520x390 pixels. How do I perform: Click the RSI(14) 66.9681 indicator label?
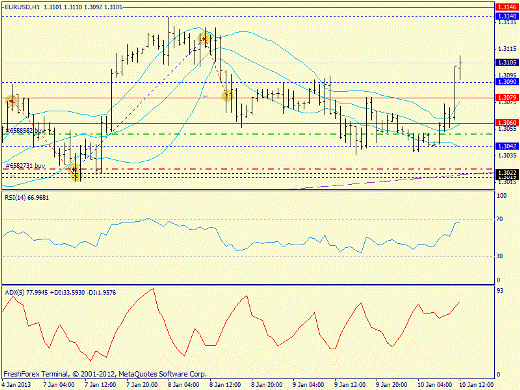27,198
